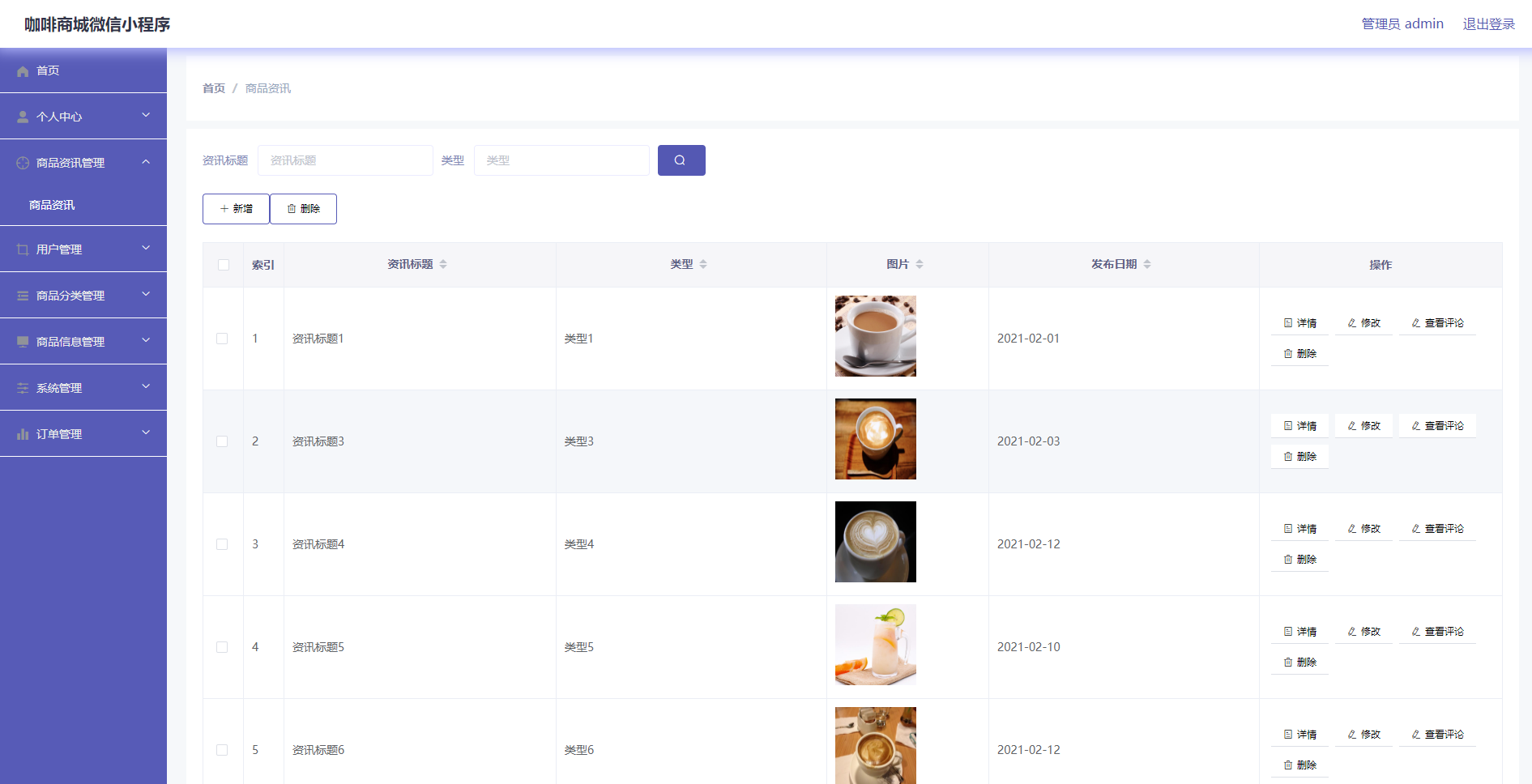This screenshot has width=1532, height=784.
Task: Open the 订单管理 sidebar menu
Action: tap(83, 434)
